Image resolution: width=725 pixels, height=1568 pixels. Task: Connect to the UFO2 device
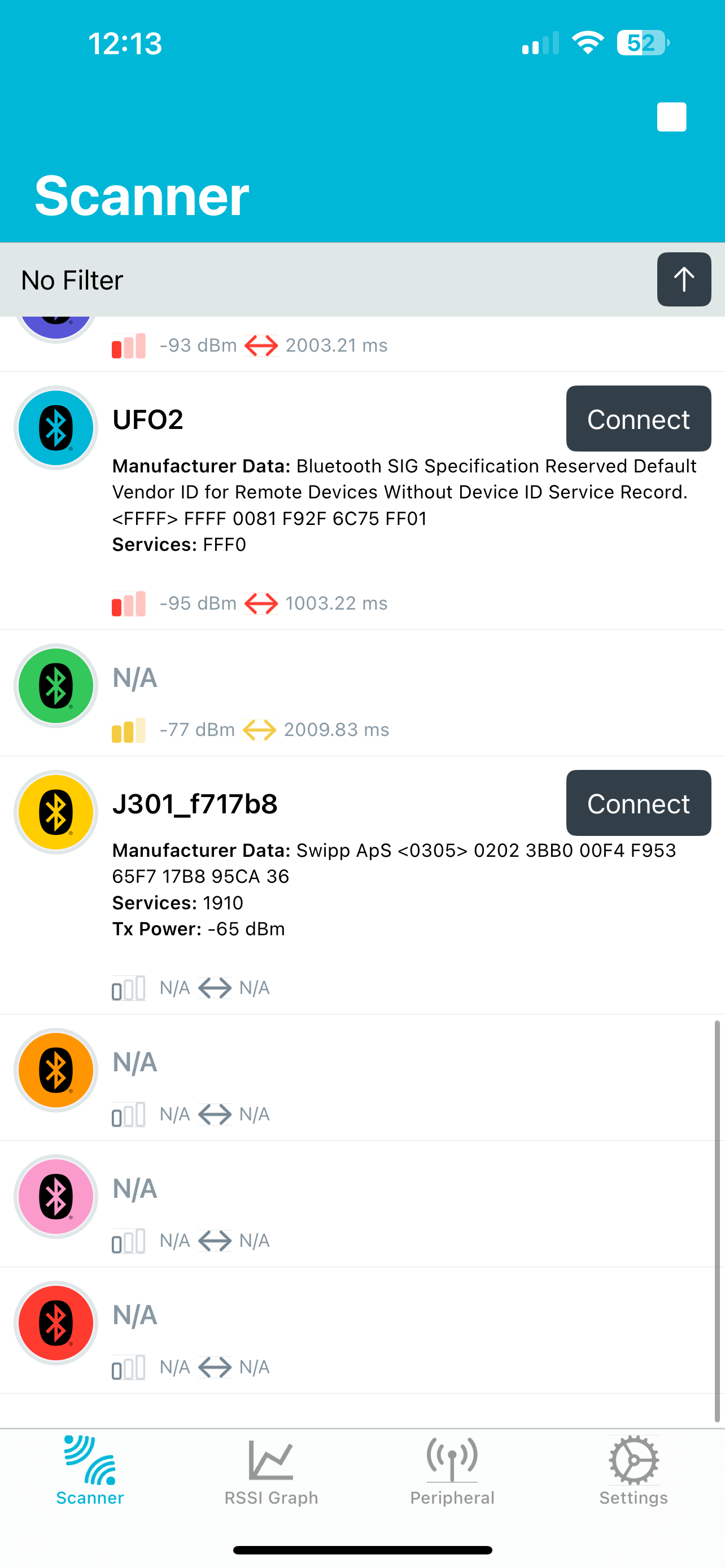tap(639, 419)
